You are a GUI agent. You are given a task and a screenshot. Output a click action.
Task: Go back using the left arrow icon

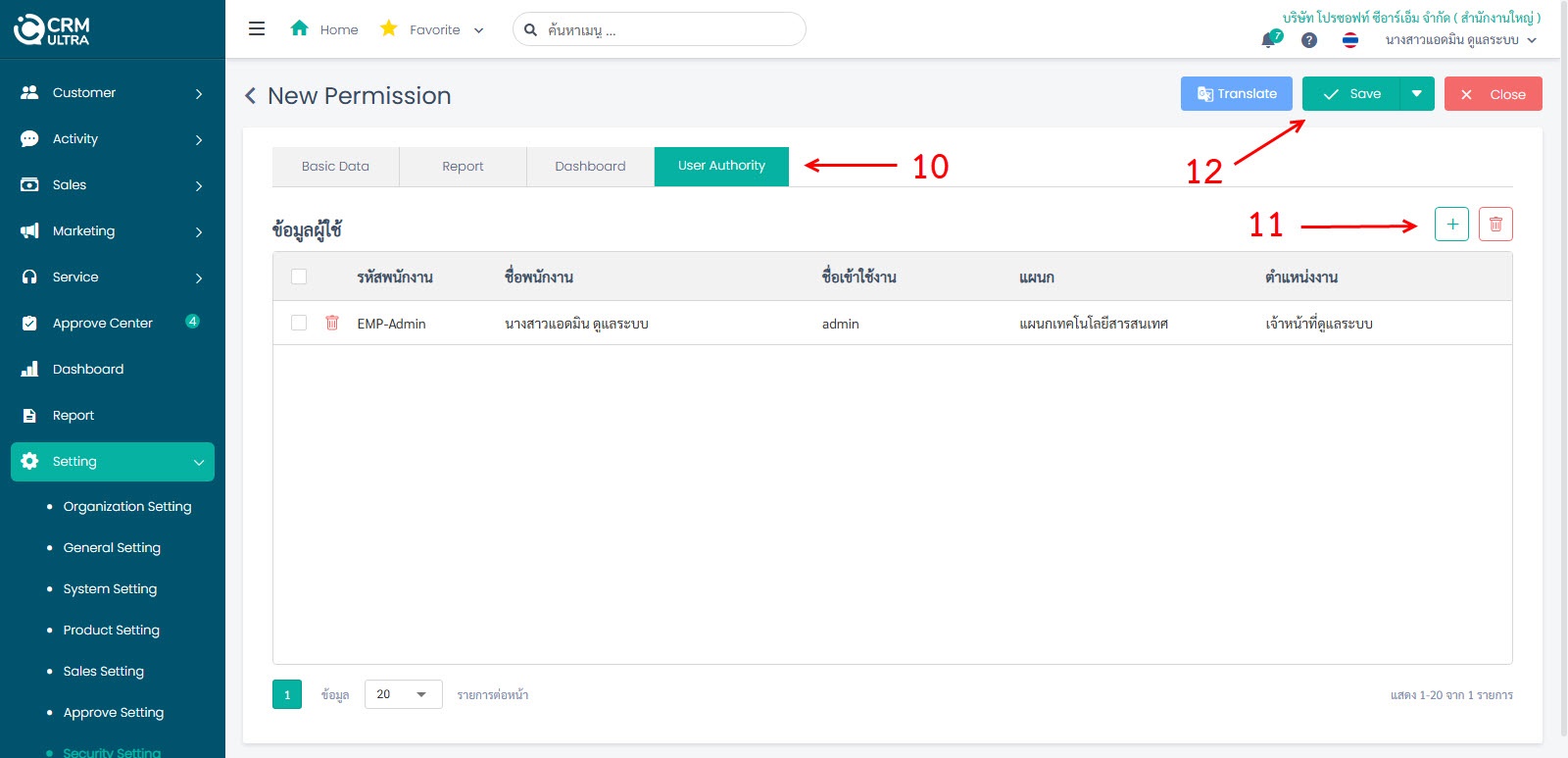[x=251, y=95]
